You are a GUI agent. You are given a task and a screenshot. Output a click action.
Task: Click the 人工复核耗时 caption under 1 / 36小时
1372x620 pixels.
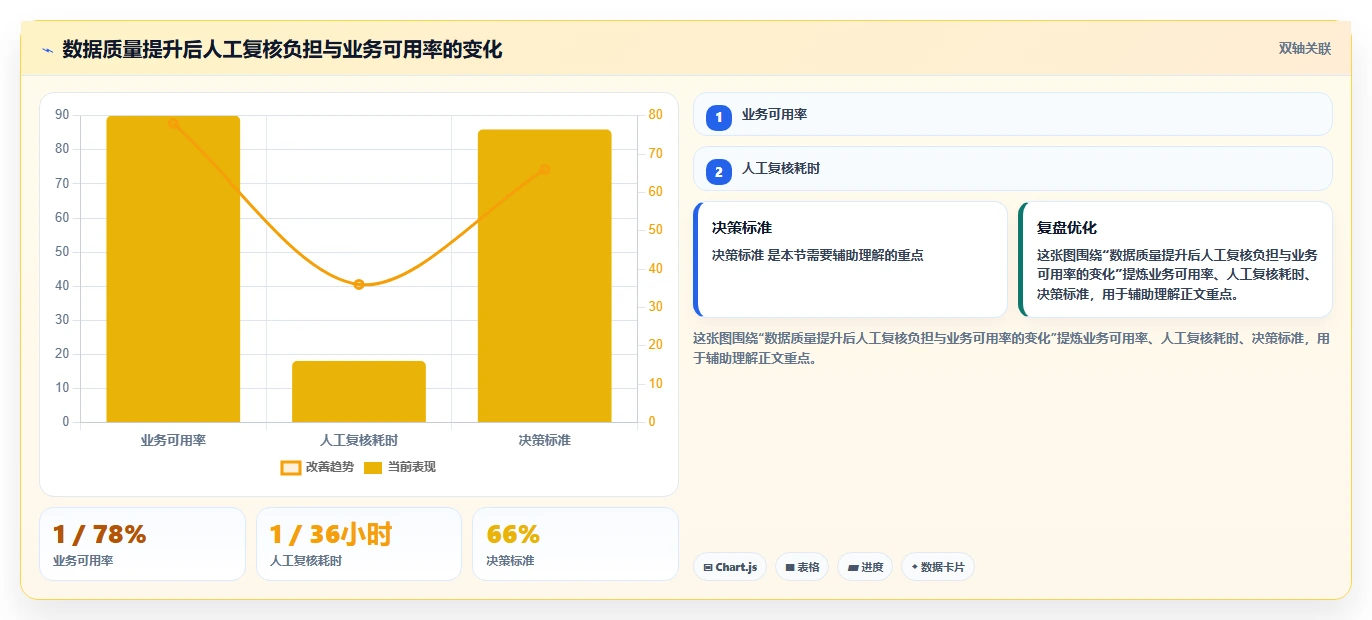pyautogui.click(x=306, y=561)
